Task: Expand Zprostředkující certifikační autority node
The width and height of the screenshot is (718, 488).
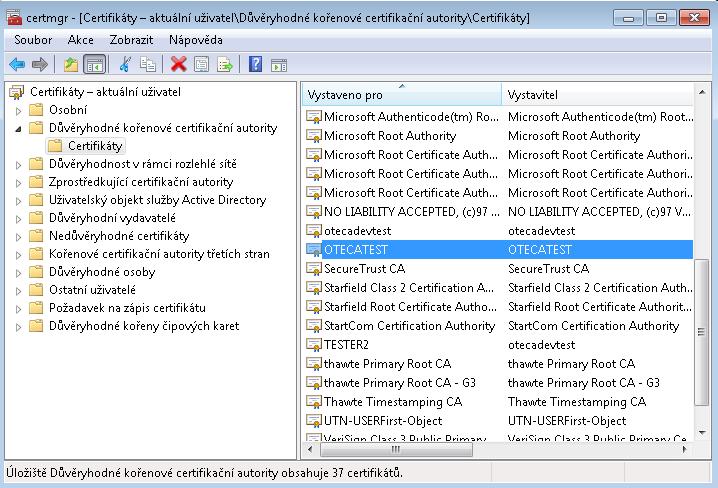Action: pyautogui.click(x=18, y=183)
